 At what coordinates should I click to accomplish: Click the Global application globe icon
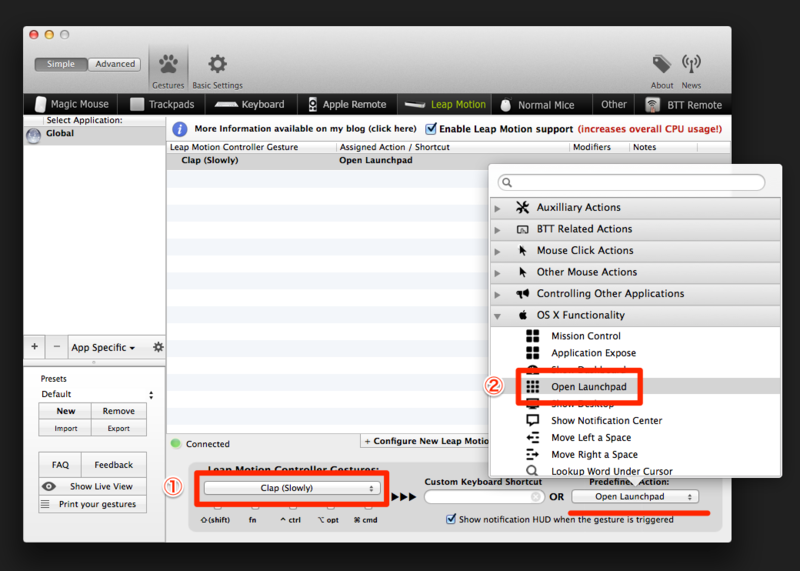point(34,135)
